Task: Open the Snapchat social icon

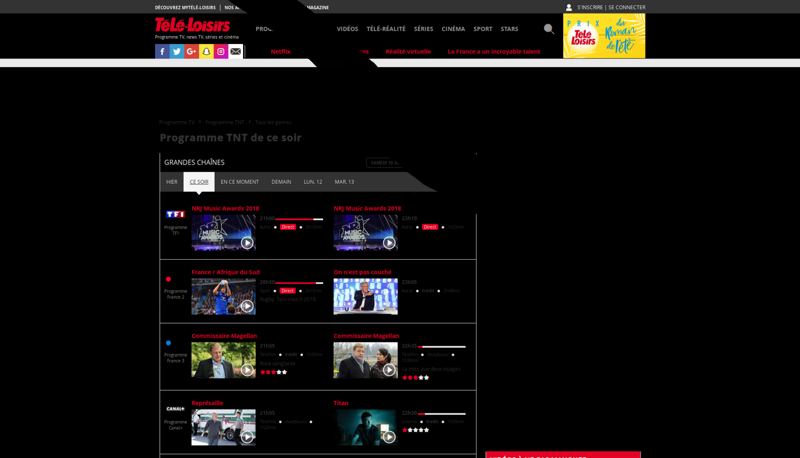Action: [x=206, y=51]
